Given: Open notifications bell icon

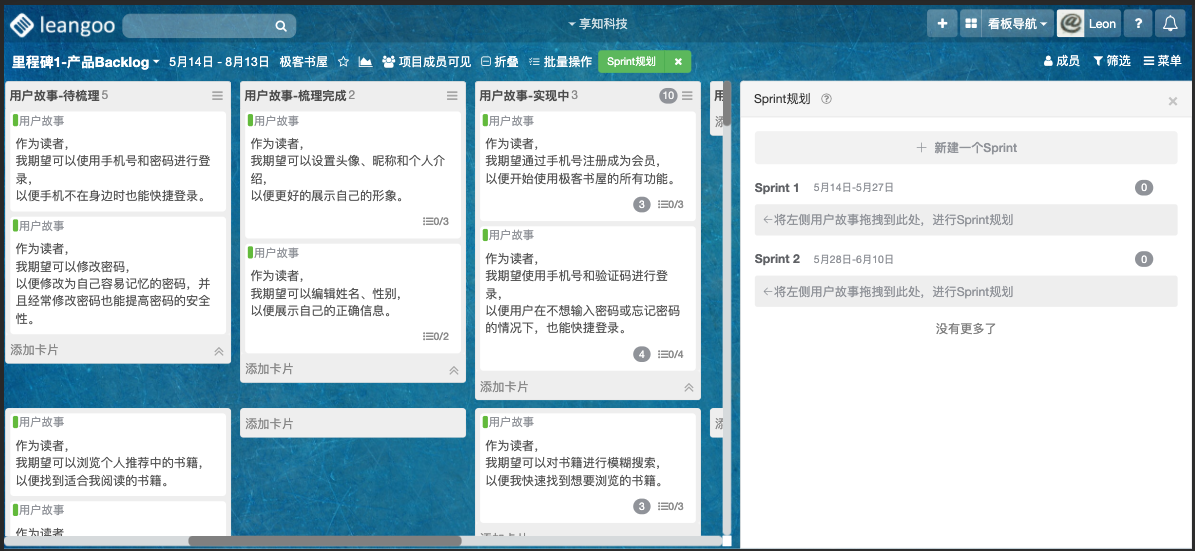Looking at the screenshot, I should (1169, 24).
